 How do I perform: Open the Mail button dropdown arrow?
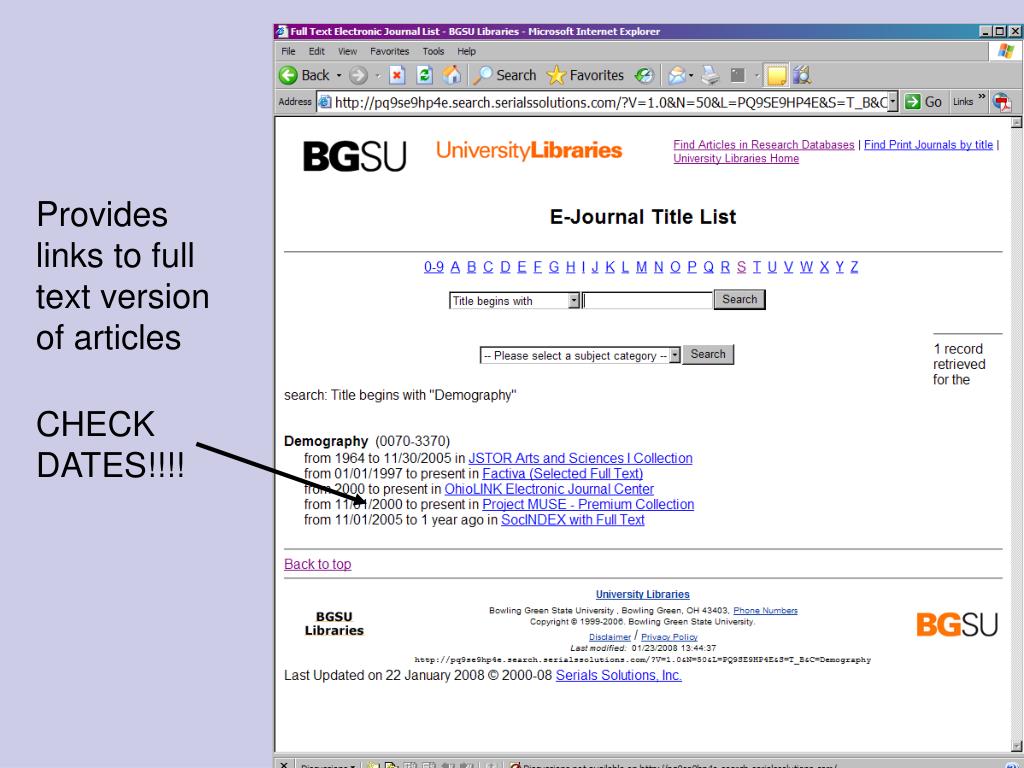(691, 76)
